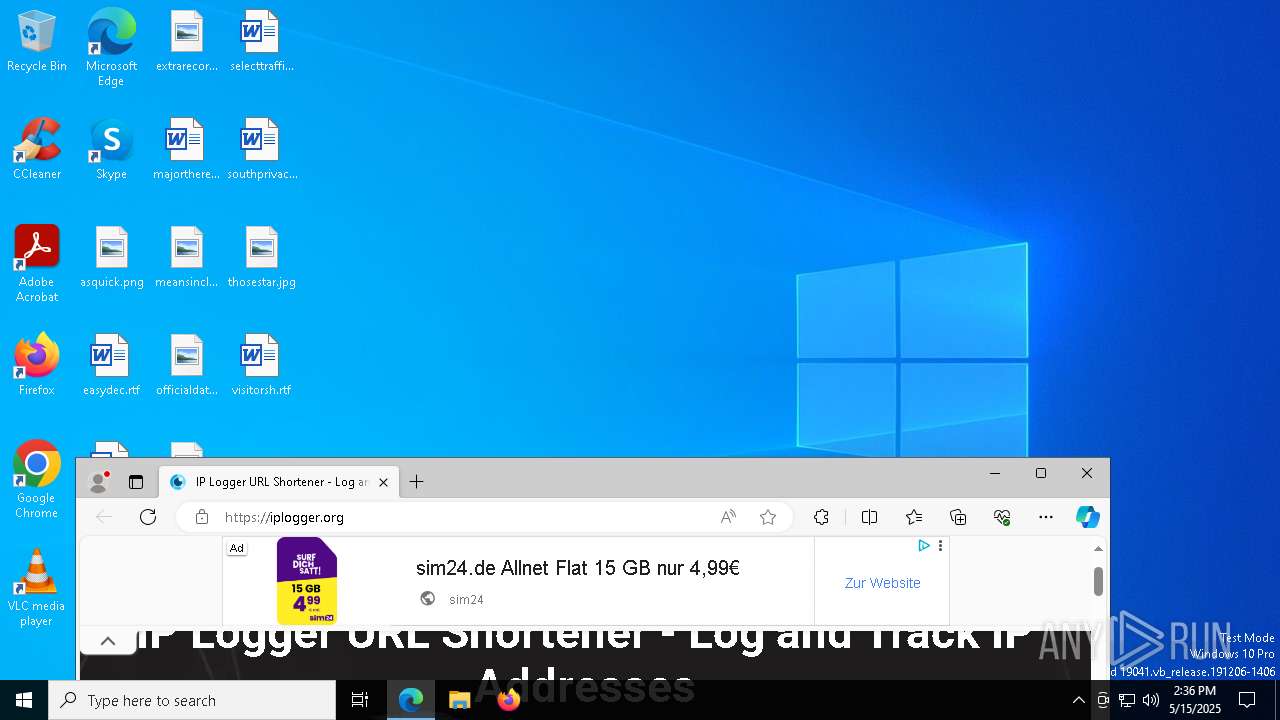The image size is (1280, 720).
Task: Maximize the Edge window
Action: point(1041,473)
